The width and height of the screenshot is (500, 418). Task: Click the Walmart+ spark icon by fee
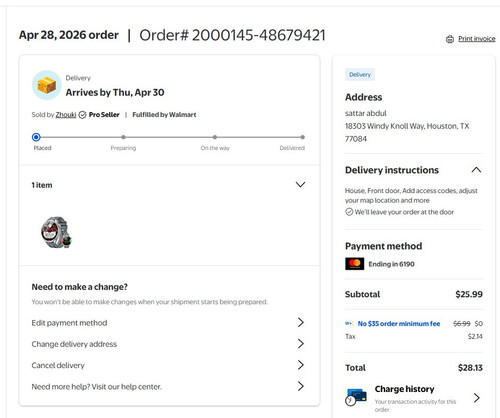coord(349,324)
